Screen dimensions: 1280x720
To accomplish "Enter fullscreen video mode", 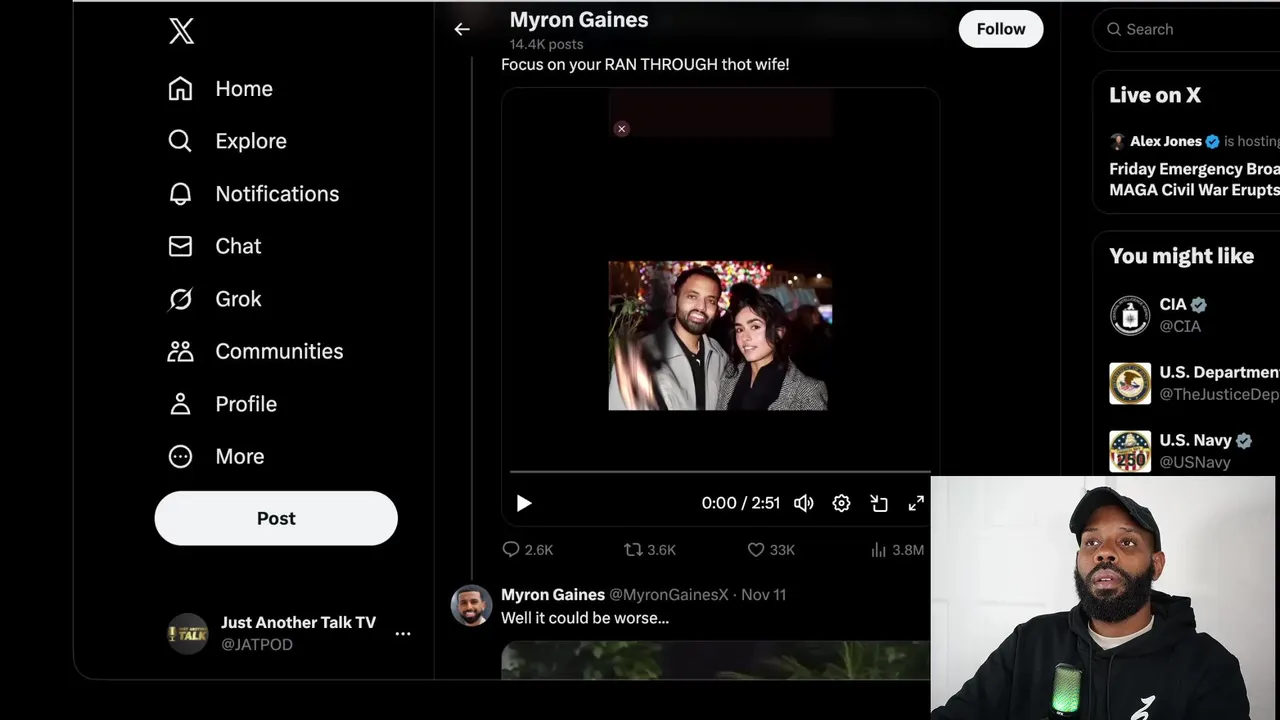I will click(916, 504).
